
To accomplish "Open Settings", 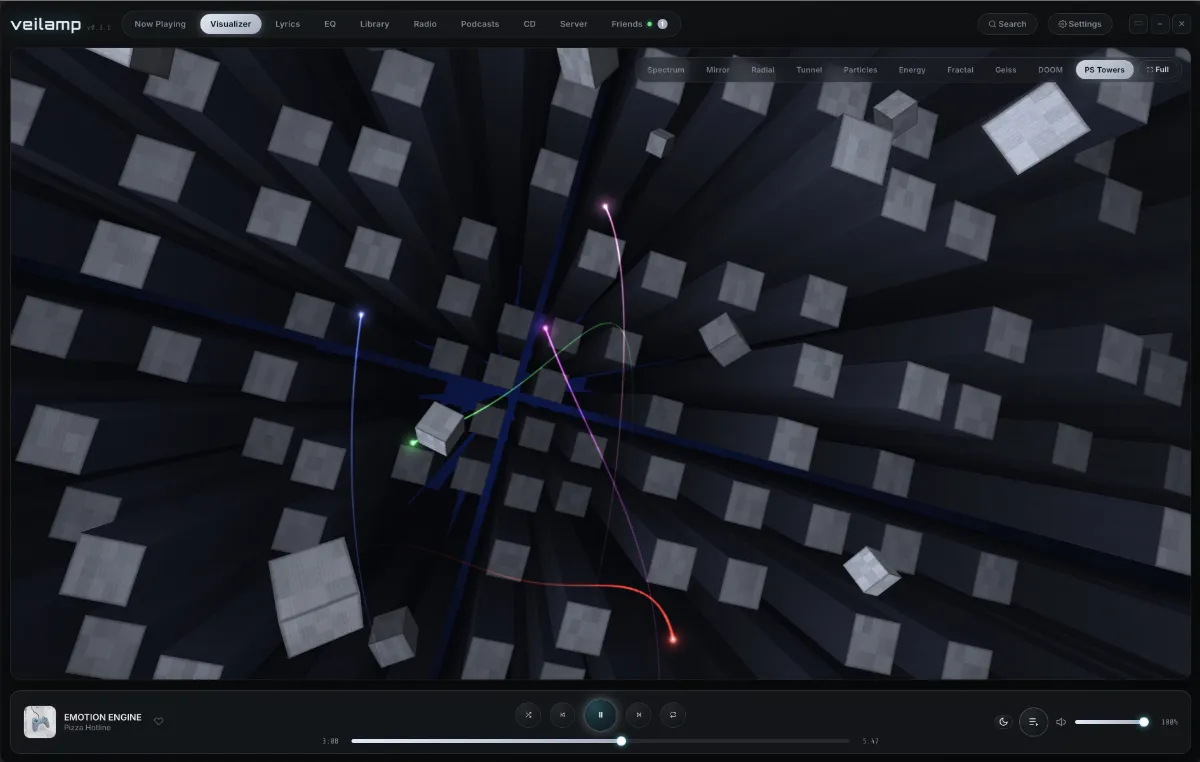I will pos(1080,24).
